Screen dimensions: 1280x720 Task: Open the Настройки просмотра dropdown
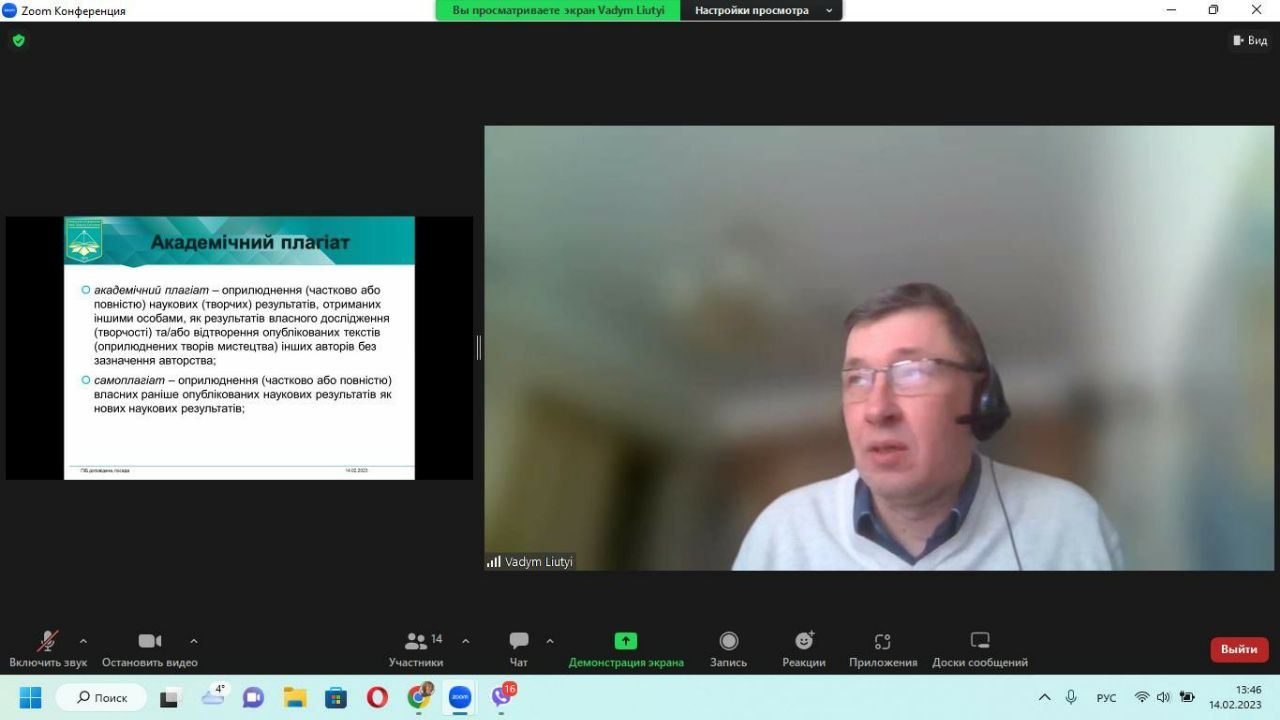[762, 10]
